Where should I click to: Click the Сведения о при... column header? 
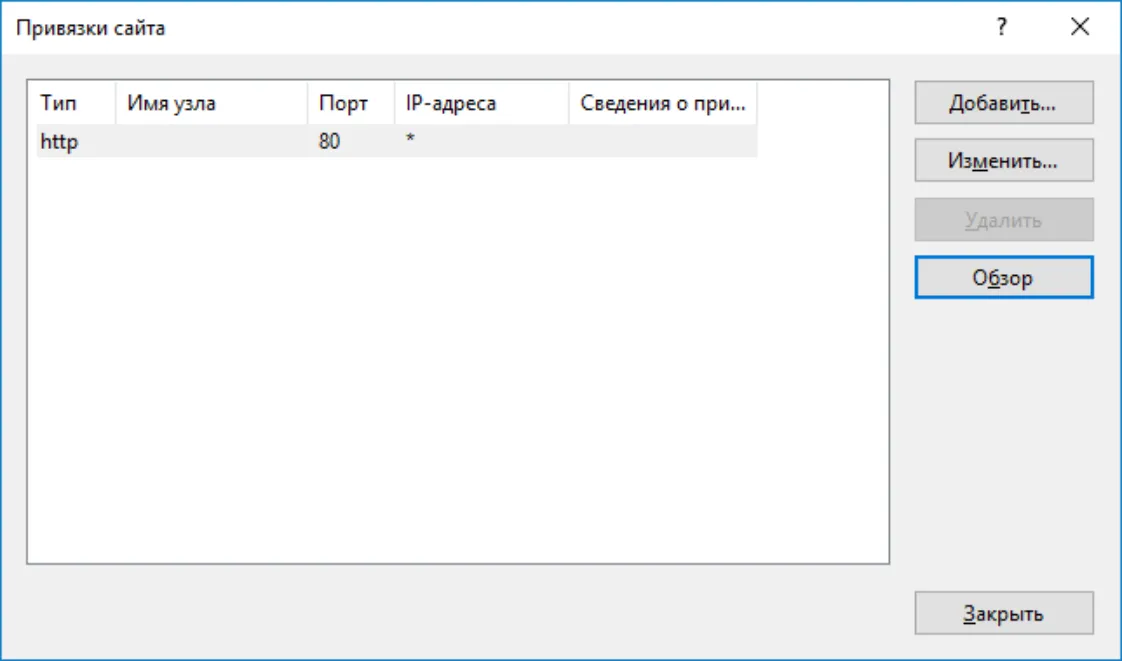pyautogui.click(x=663, y=104)
